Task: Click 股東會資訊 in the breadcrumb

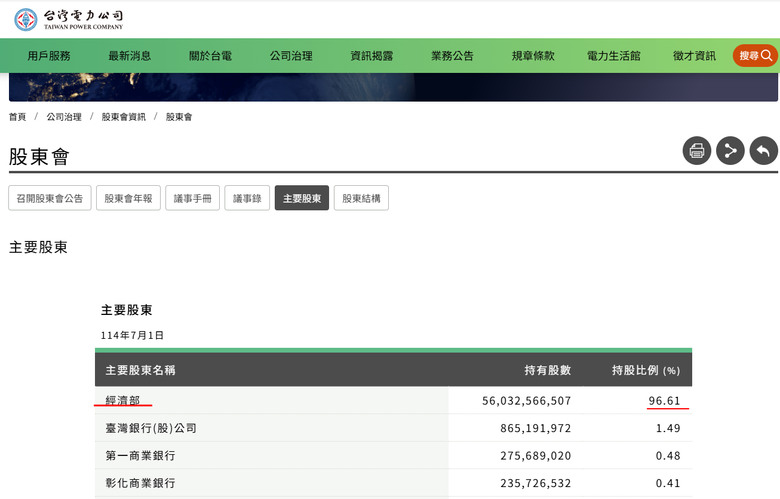Action: coord(124,117)
